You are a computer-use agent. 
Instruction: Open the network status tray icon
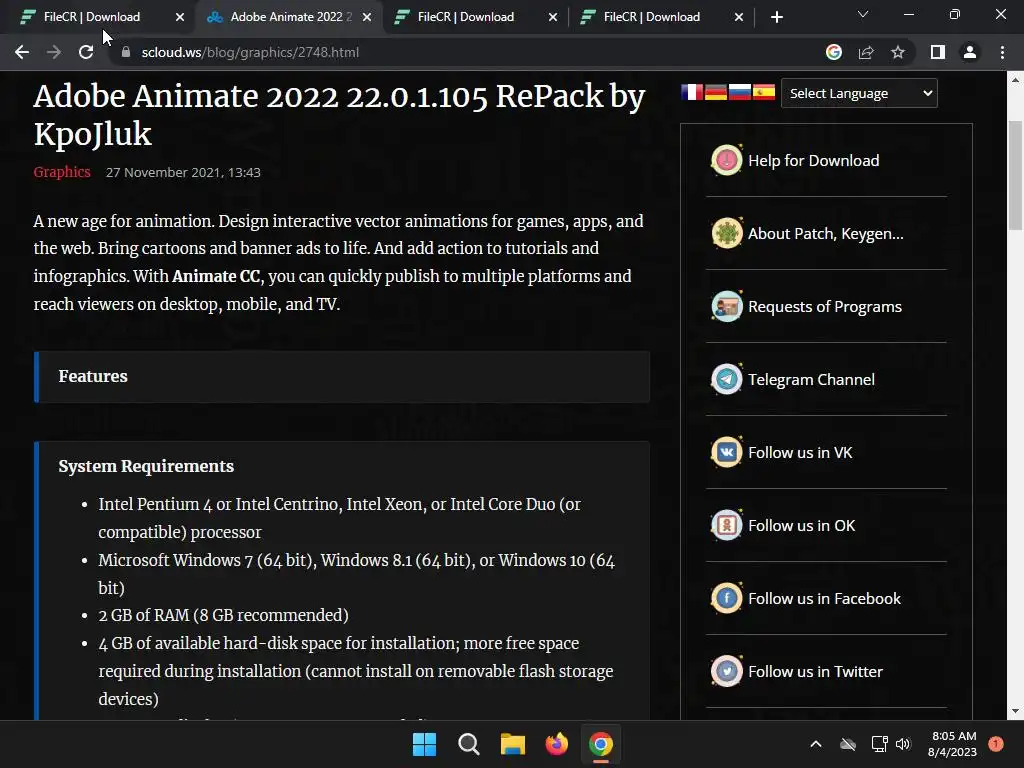tap(879, 744)
